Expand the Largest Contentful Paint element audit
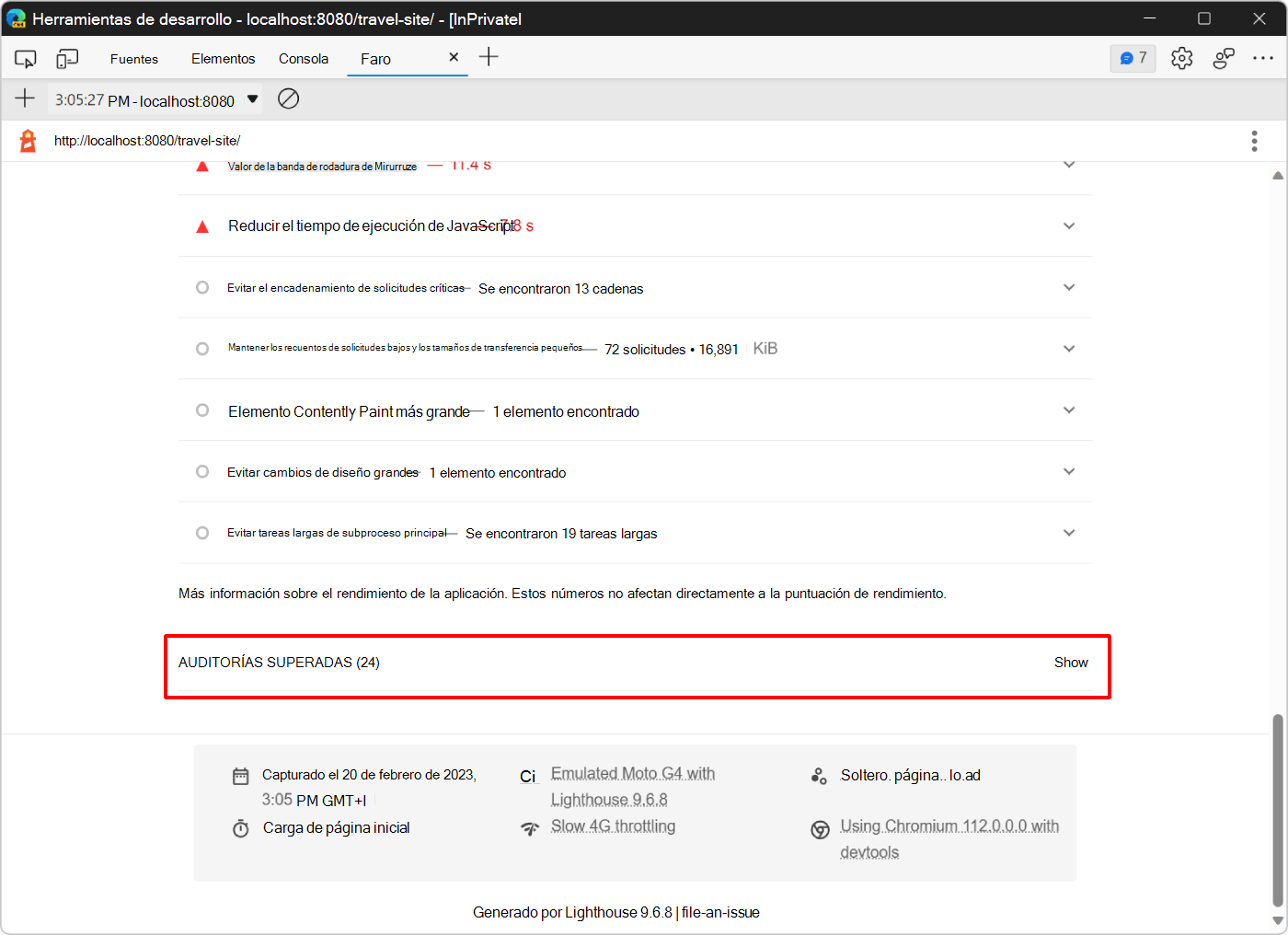The width and height of the screenshot is (1288, 935). coord(1069,410)
